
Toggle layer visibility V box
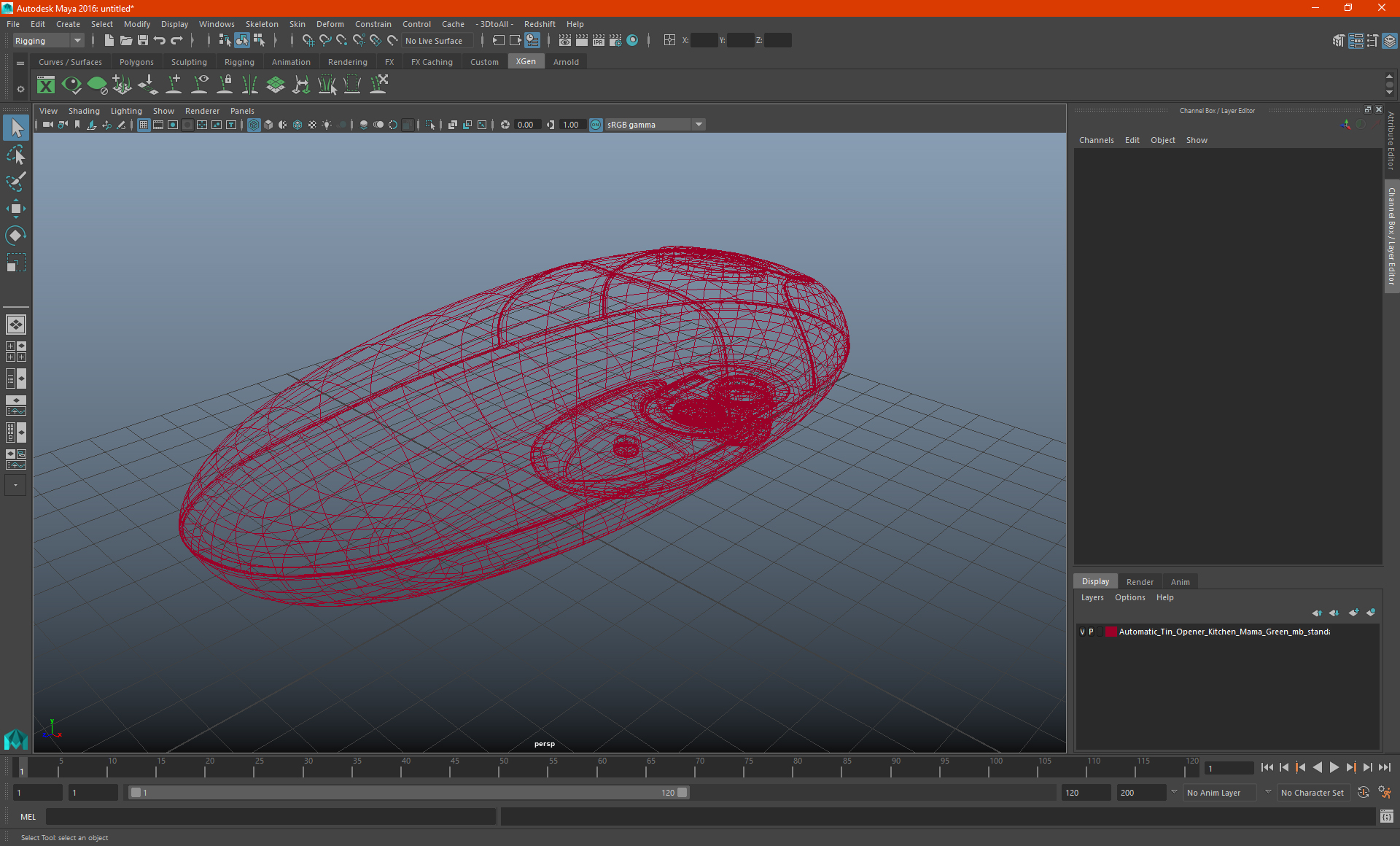pos(1082,632)
